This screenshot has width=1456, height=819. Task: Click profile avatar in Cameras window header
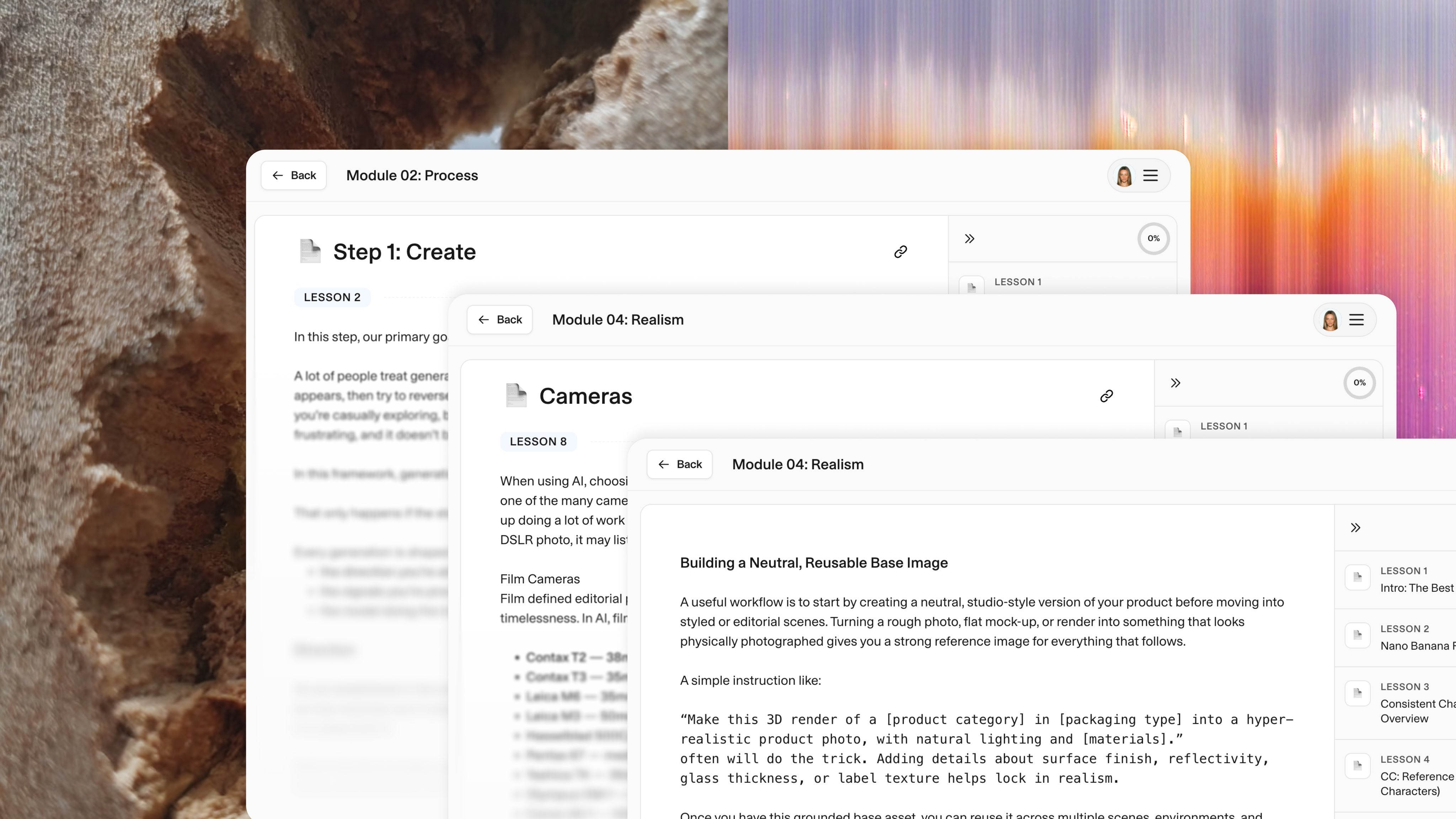(x=1330, y=320)
